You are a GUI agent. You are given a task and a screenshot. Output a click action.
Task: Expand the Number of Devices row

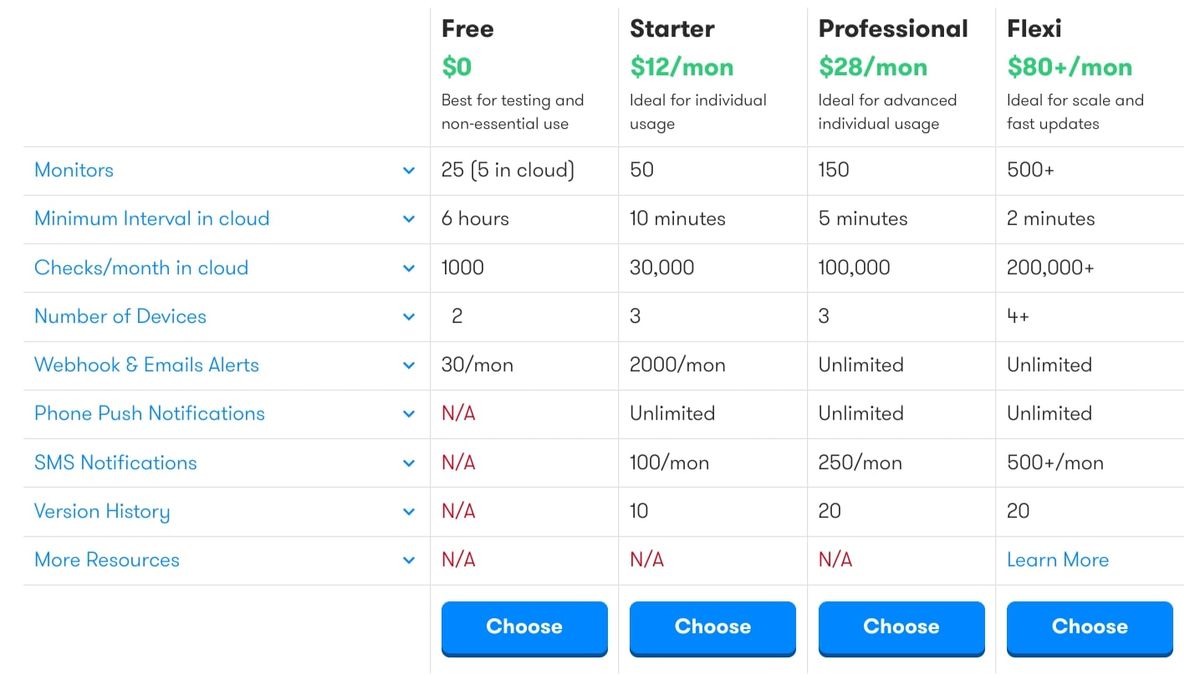click(x=409, y=316)
